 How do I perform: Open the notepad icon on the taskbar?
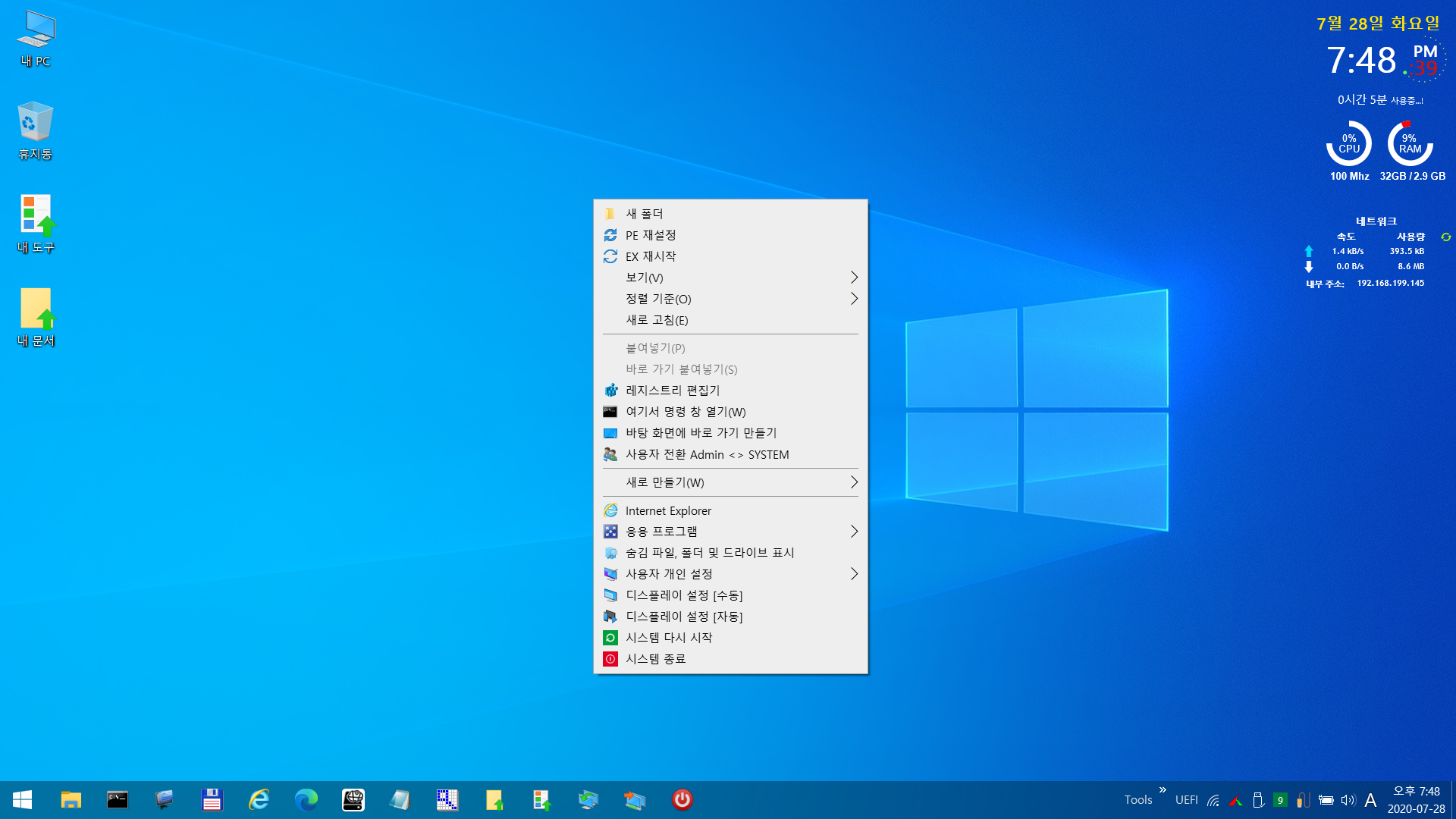click(x=400, y=800)
